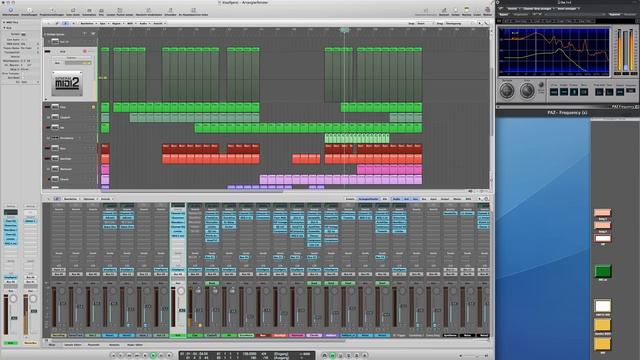Toggle the green Cycle mode button in transport

(332, 356)
